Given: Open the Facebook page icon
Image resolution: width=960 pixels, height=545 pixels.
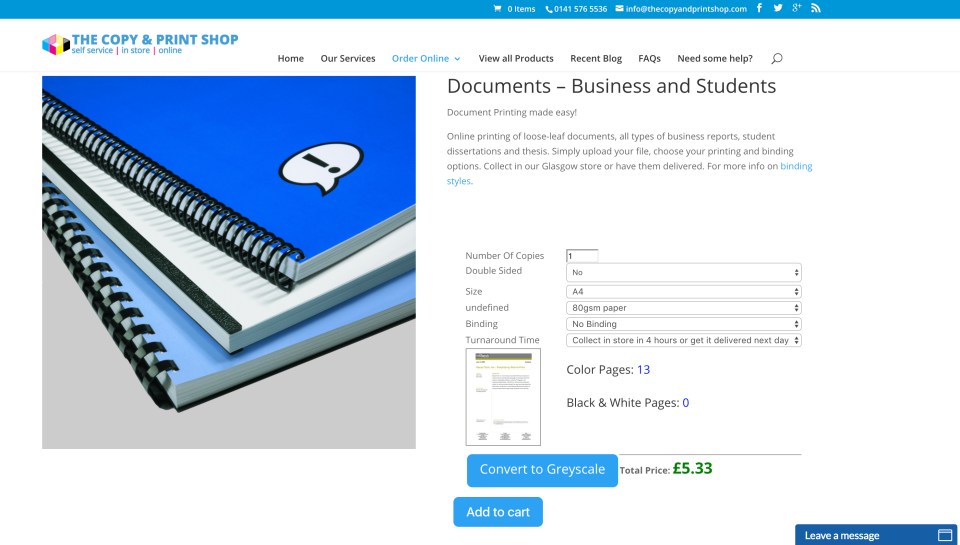Looking at the screenshot, I should [759, 8].
